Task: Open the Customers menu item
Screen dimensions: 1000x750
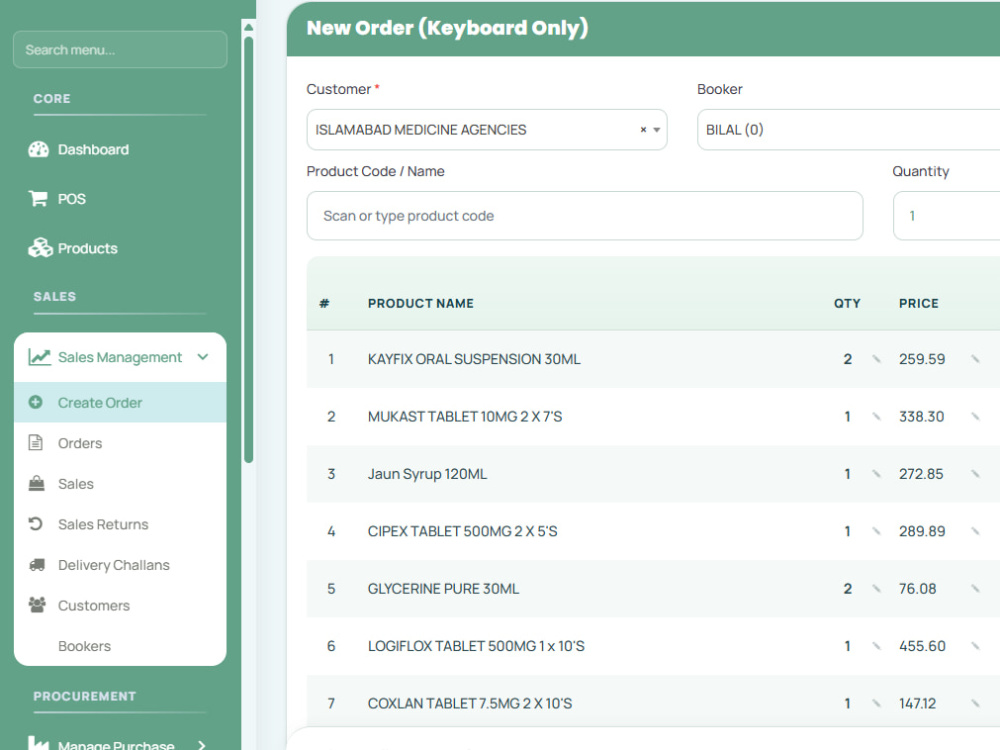Action: [x=120, y=605]
